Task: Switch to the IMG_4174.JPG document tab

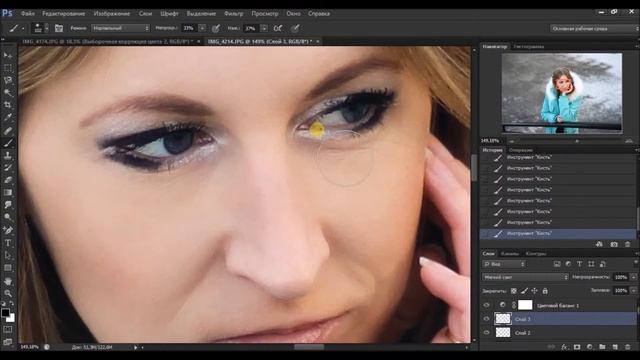Action: point(108,41)
